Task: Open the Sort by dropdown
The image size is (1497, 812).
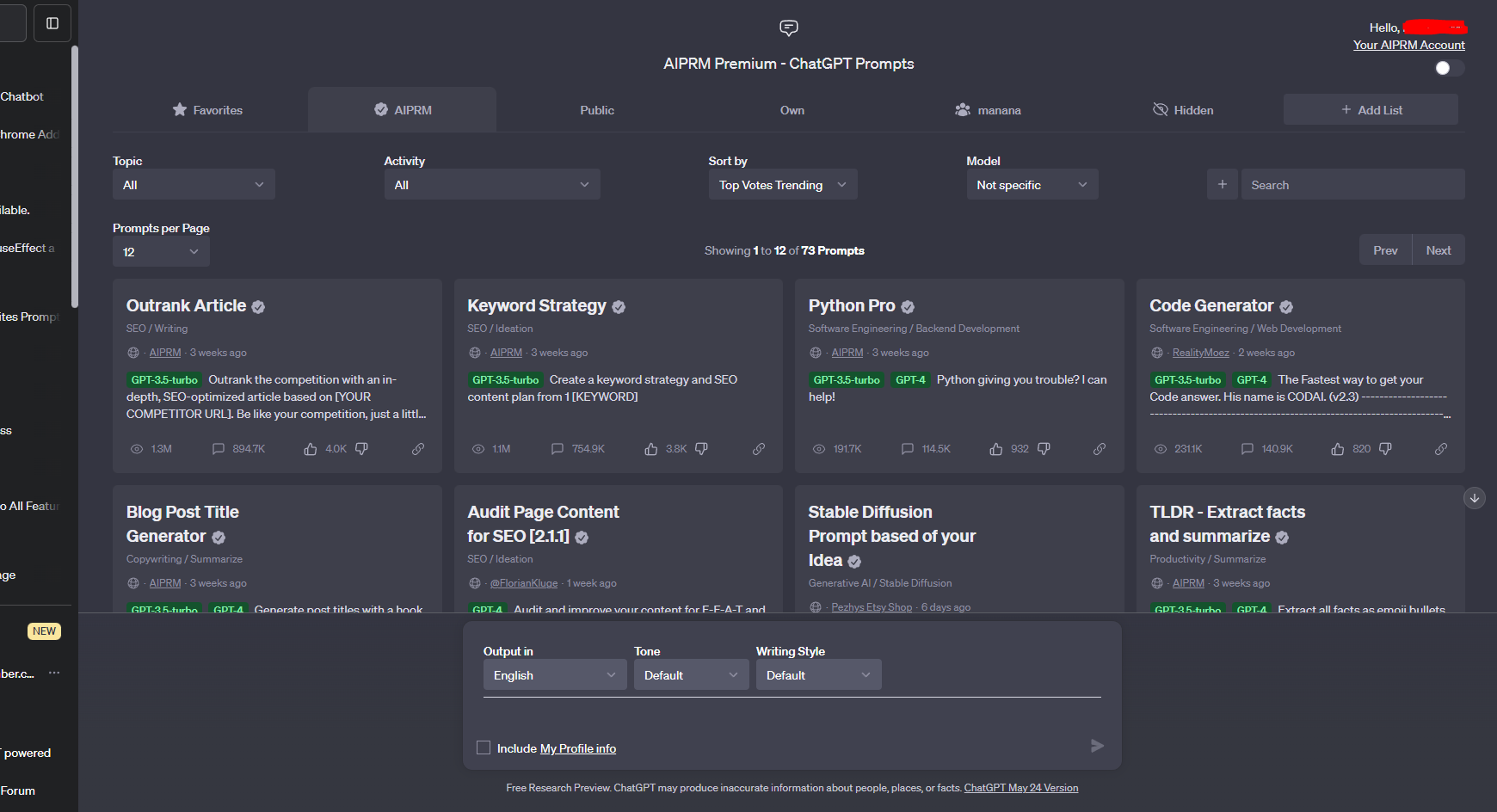Action: tap(783, 185)
